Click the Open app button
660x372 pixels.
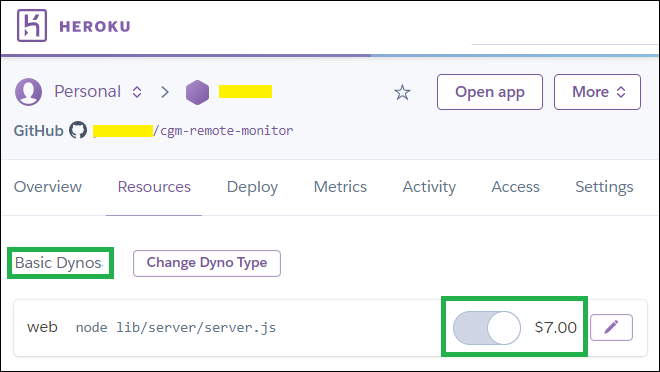pyautogui.click(x=490, y=92)
